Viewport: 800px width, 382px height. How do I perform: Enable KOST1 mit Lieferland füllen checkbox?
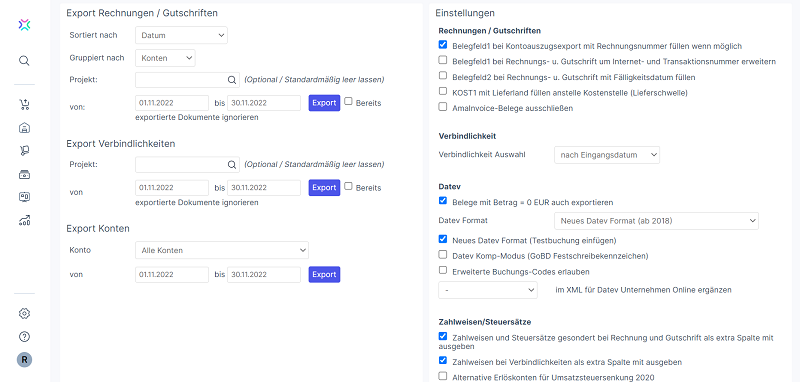click(x=443, y=91)
